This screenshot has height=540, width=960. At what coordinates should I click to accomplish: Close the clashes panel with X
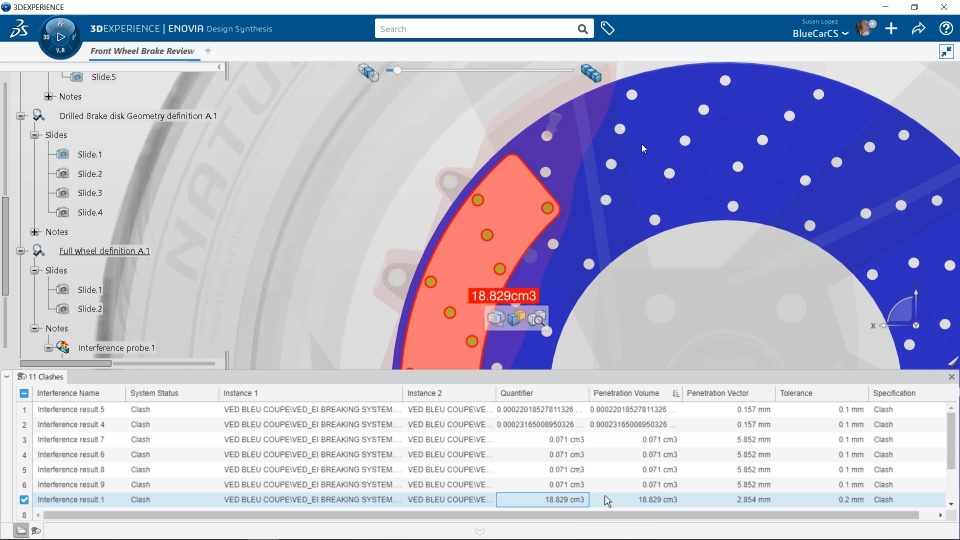tap(951, 377)
